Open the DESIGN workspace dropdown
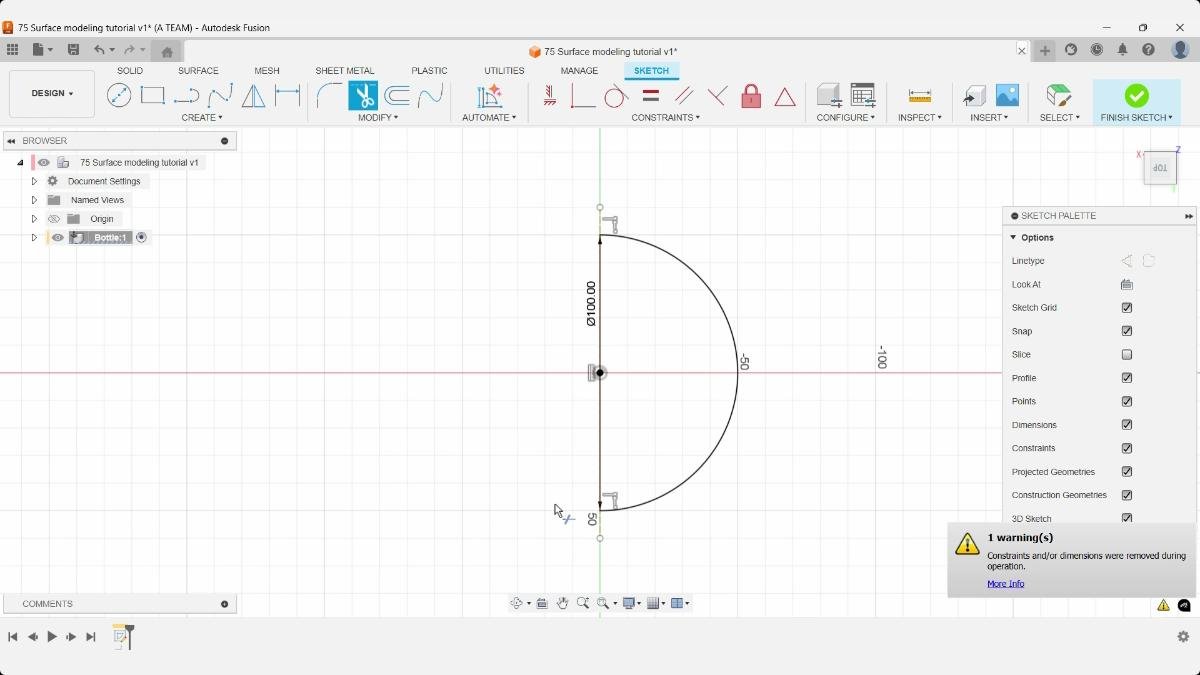Screen dimensions: 1200x675 coord(52,93)
